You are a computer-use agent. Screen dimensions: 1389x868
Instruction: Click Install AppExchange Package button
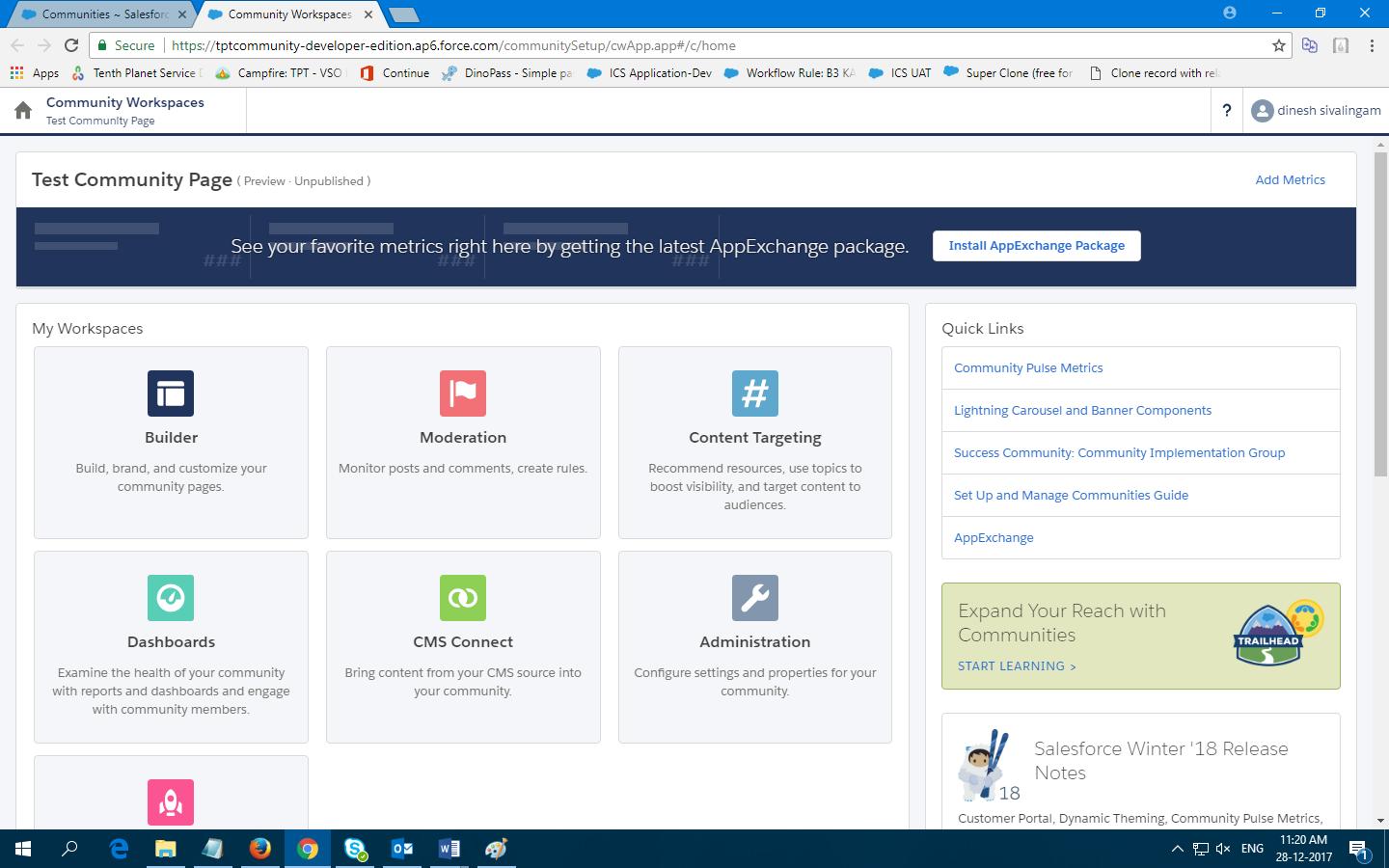click(x=1037, y=246)
